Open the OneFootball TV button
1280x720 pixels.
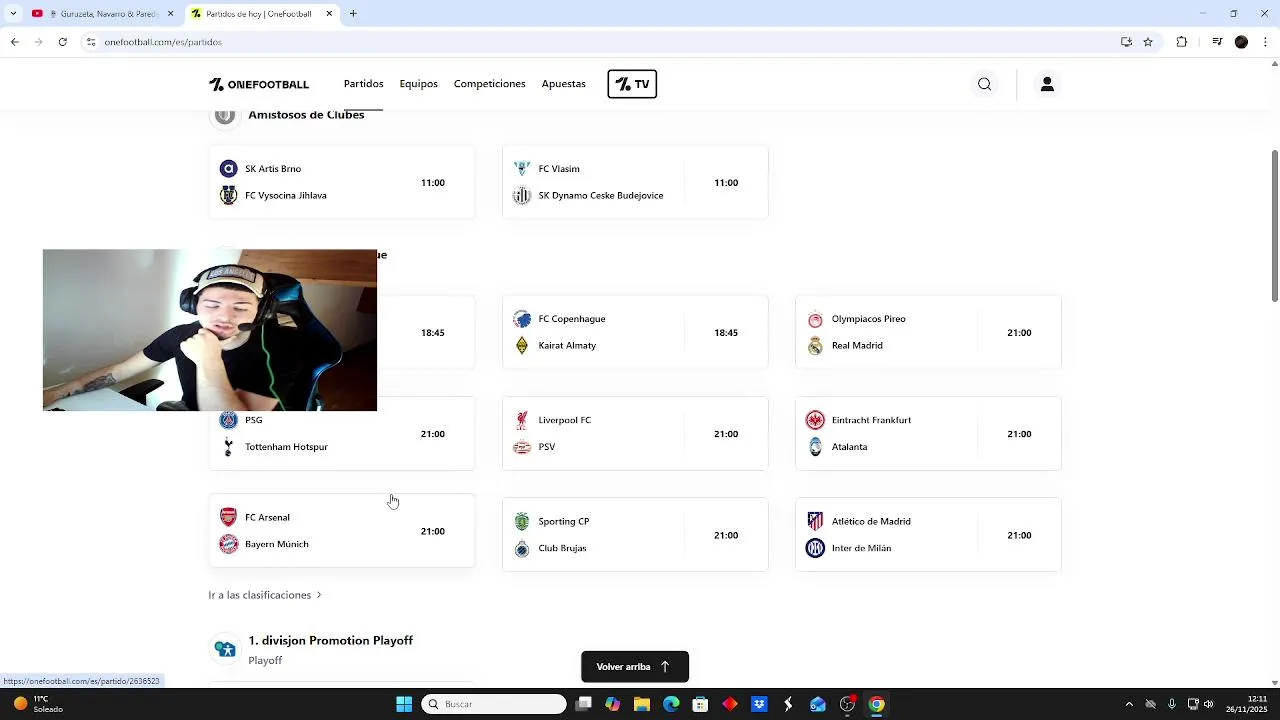click(632, 84)
